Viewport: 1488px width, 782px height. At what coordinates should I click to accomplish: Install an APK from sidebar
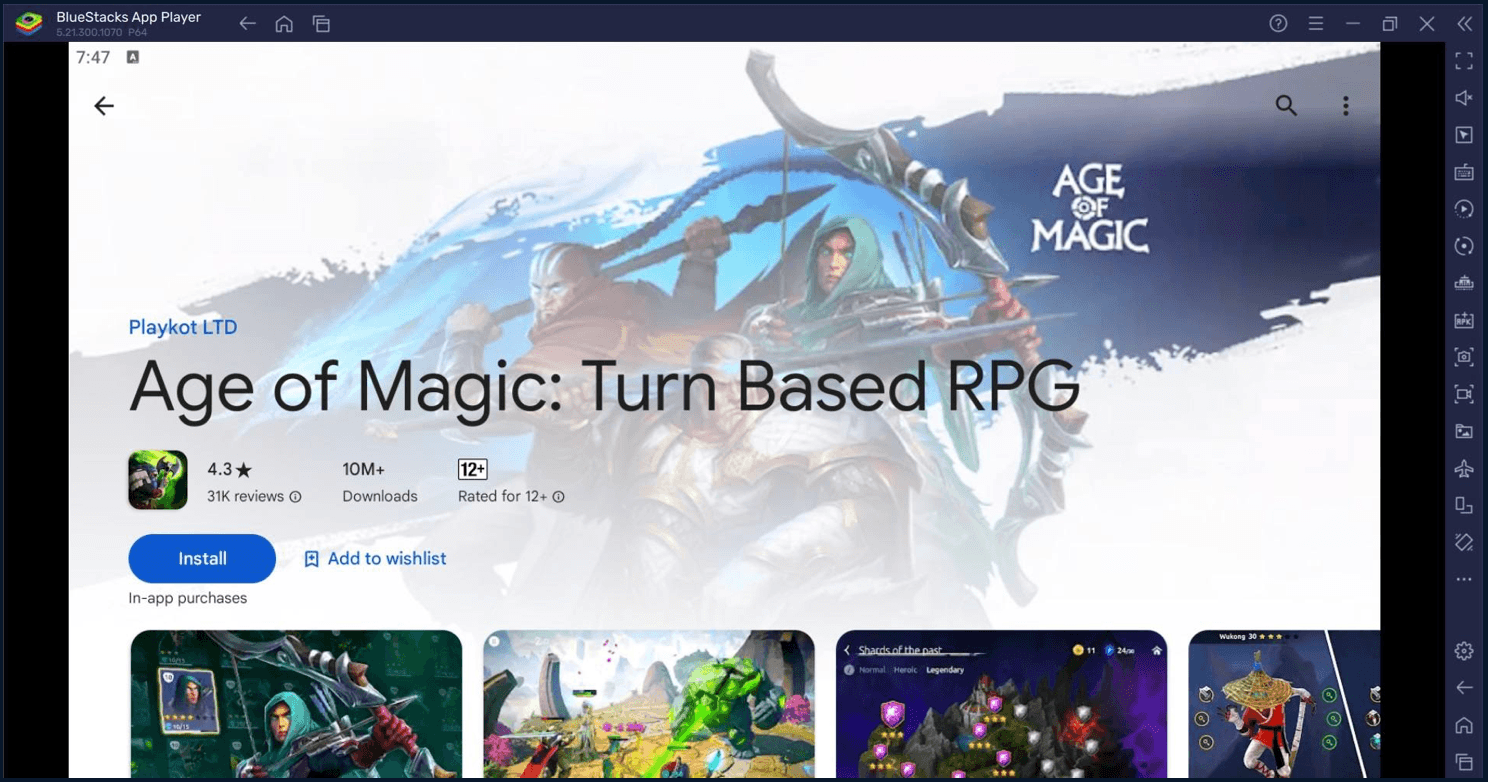point(1464,320)
